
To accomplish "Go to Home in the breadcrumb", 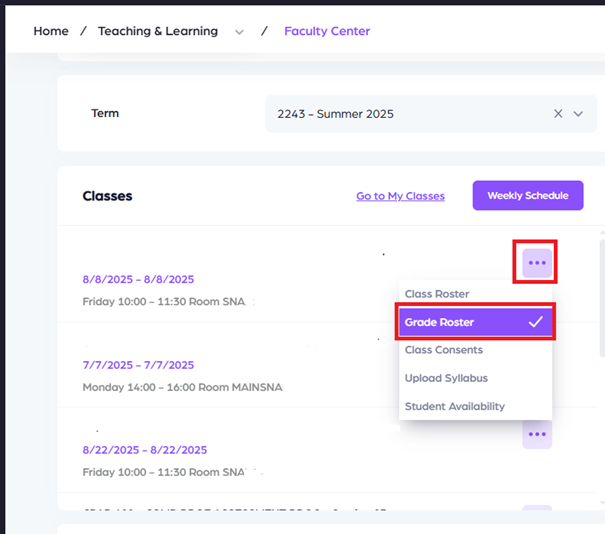I will [x=51, y=31].
